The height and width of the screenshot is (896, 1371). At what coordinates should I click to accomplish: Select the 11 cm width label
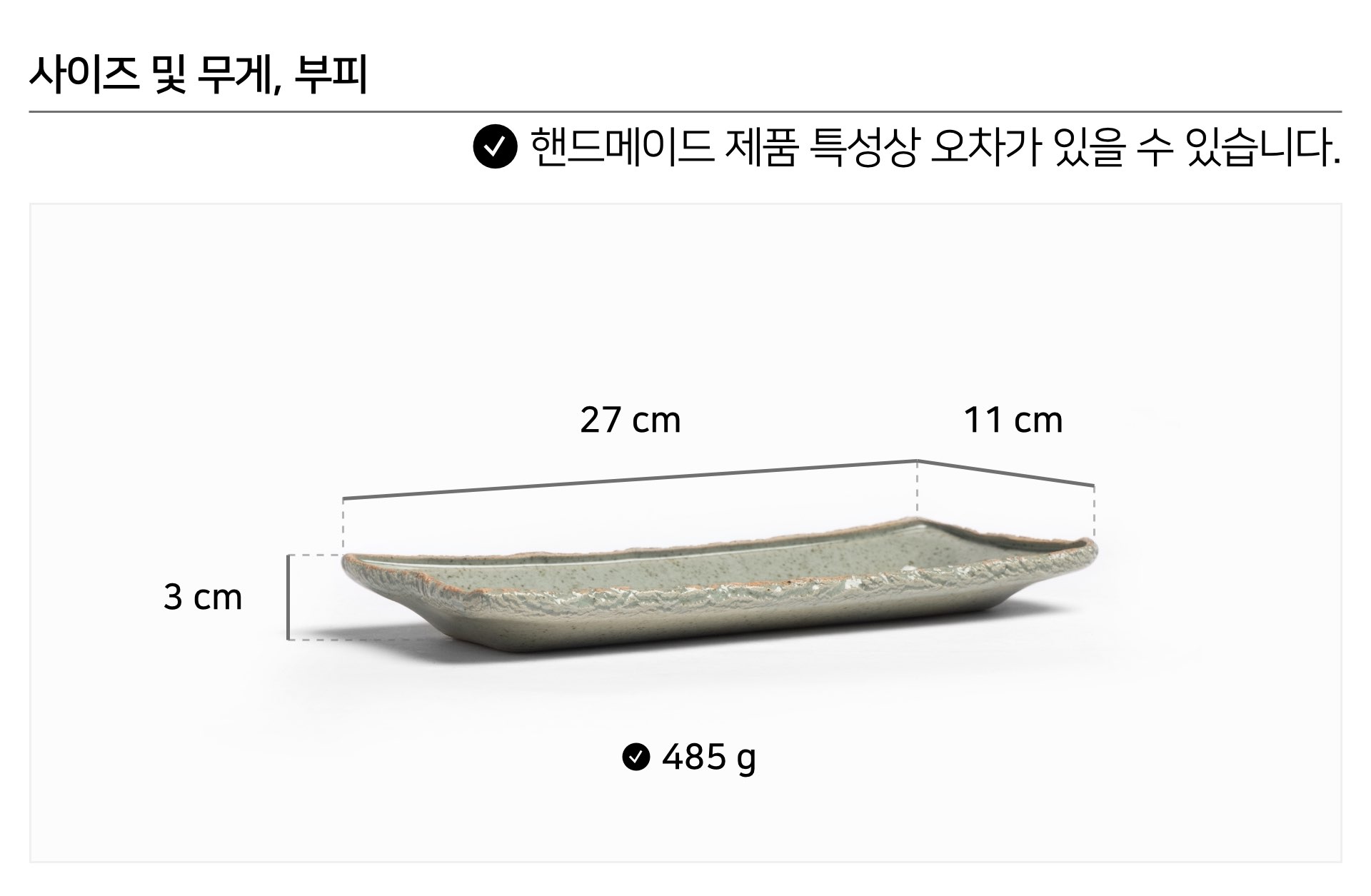coord(1013,420)
